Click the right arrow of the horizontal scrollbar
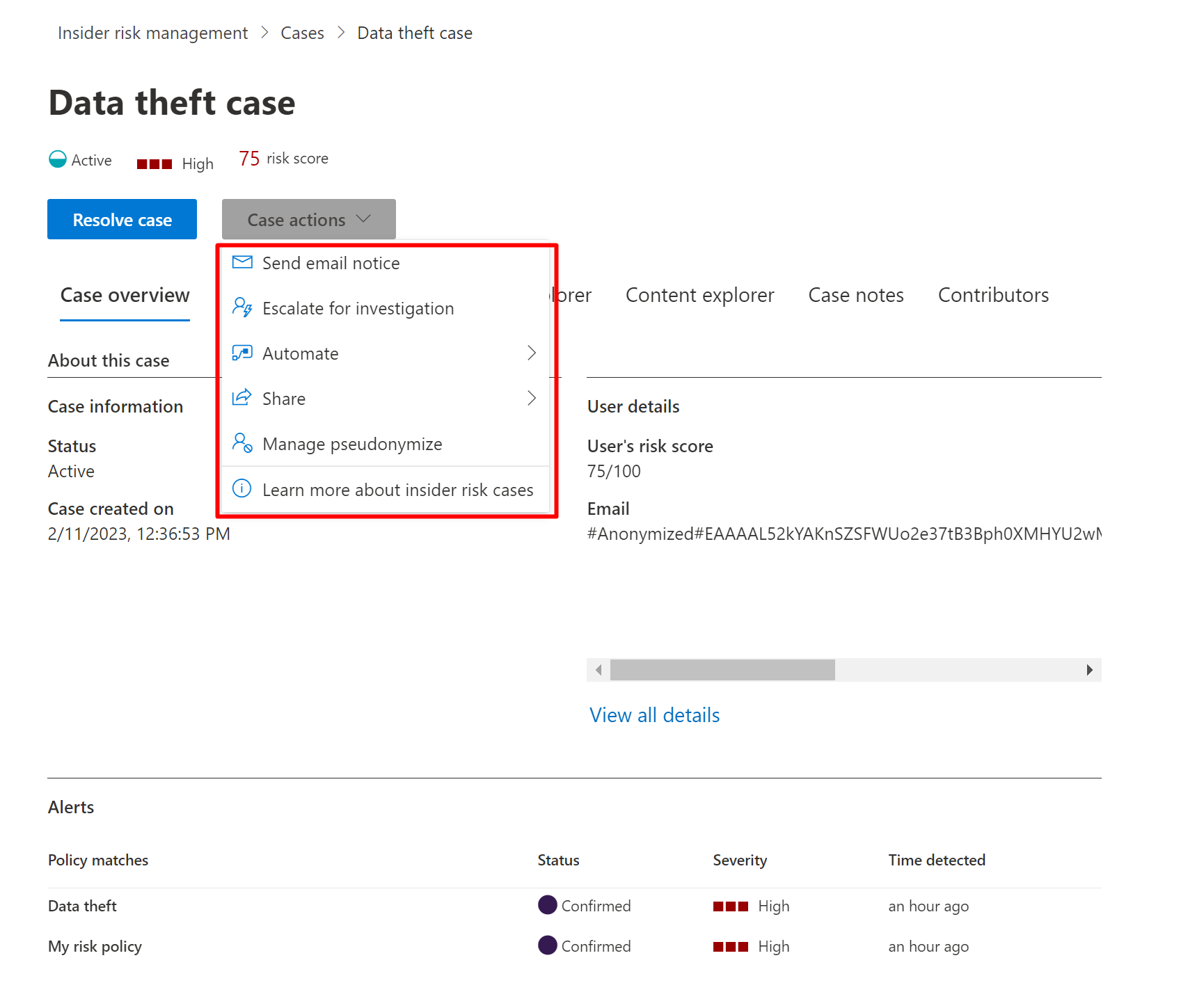This screenshot has height=983, width=1204. pyautogui.click(x=1089, y=670)
